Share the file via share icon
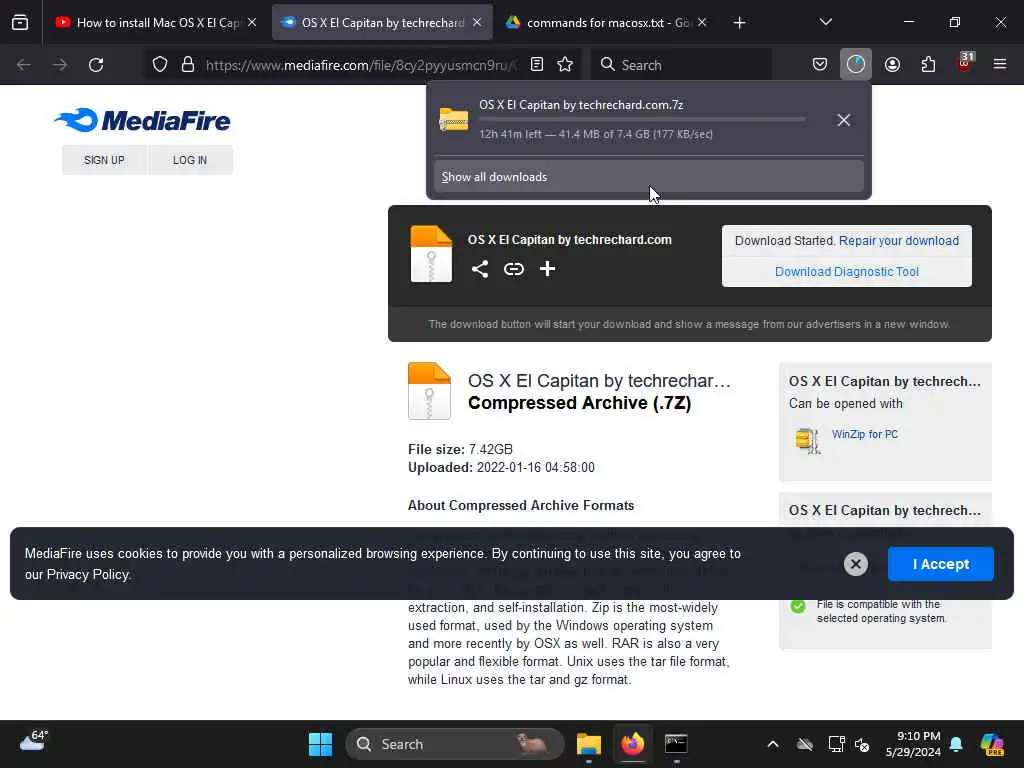This screenshot has height=768, width=1024. (x=480, y=268)
